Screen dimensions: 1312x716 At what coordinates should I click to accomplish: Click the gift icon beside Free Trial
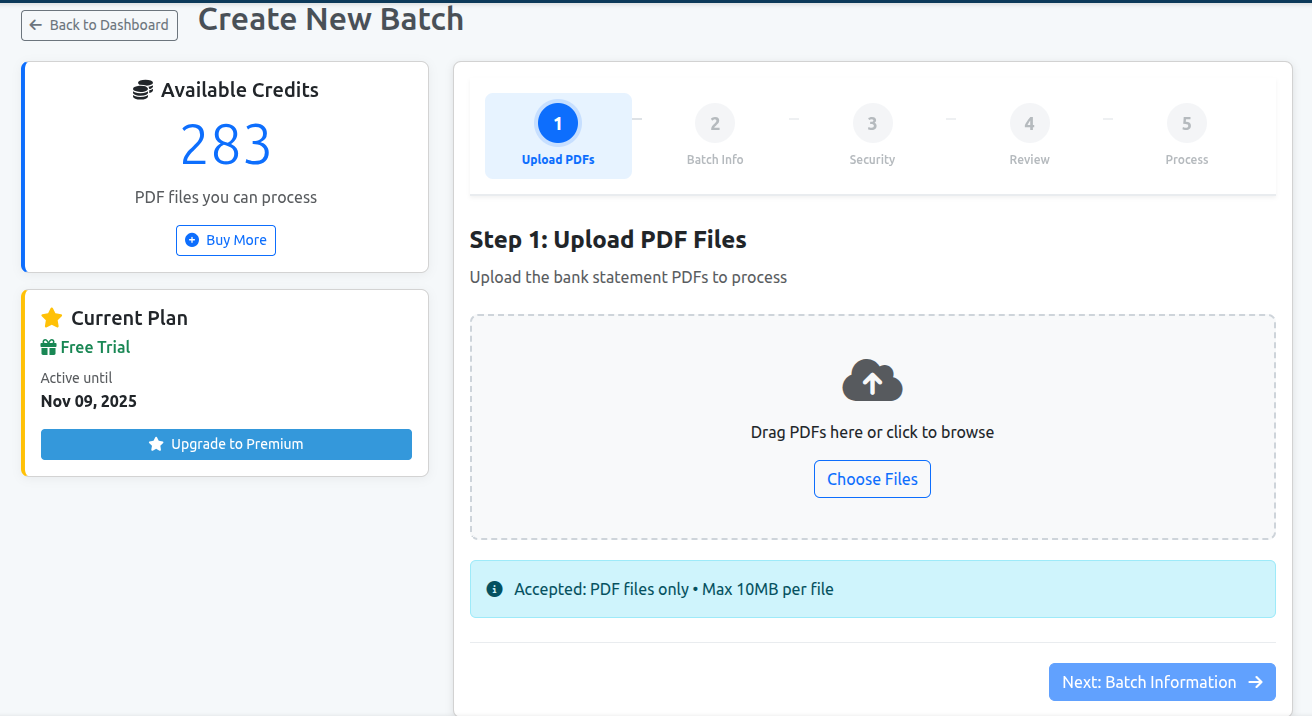47,347
